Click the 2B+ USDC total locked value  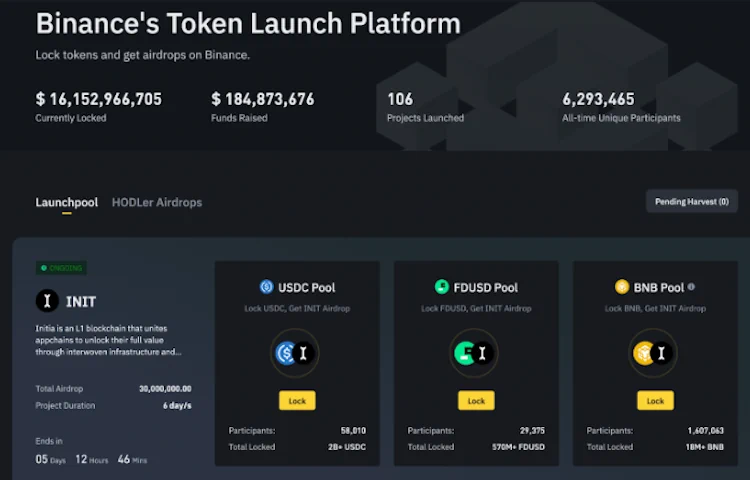(x=347, y=447)
